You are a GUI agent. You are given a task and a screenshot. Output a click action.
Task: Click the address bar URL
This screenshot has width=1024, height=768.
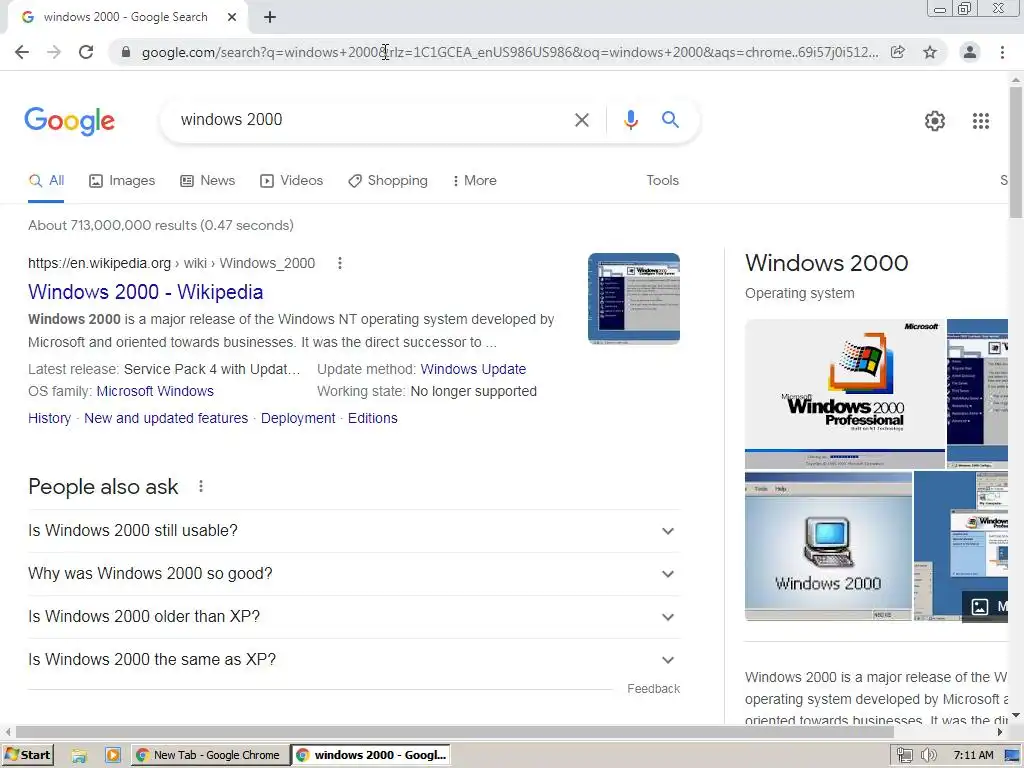pos(509,52)
